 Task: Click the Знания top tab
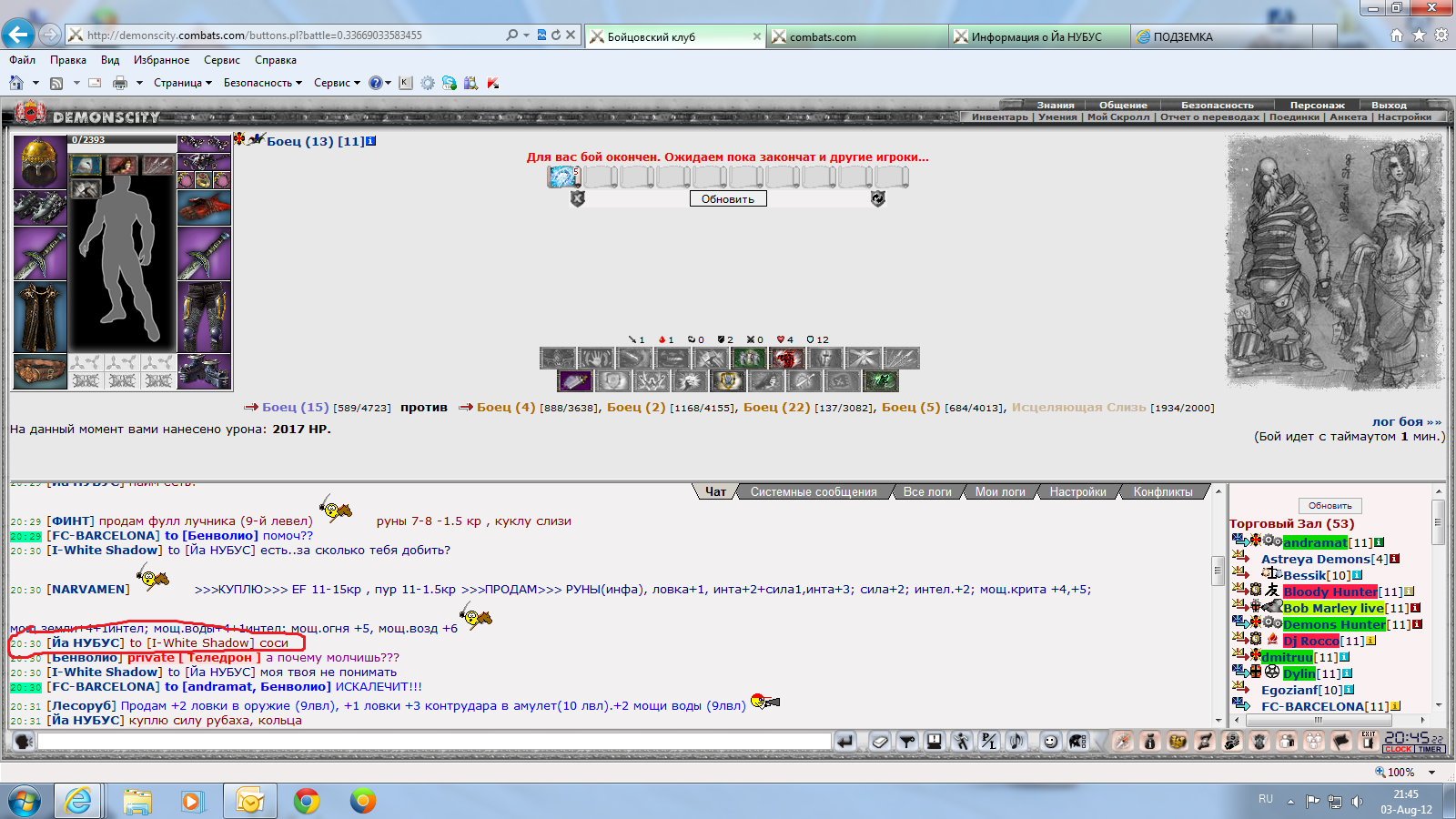pos(1056,105)
